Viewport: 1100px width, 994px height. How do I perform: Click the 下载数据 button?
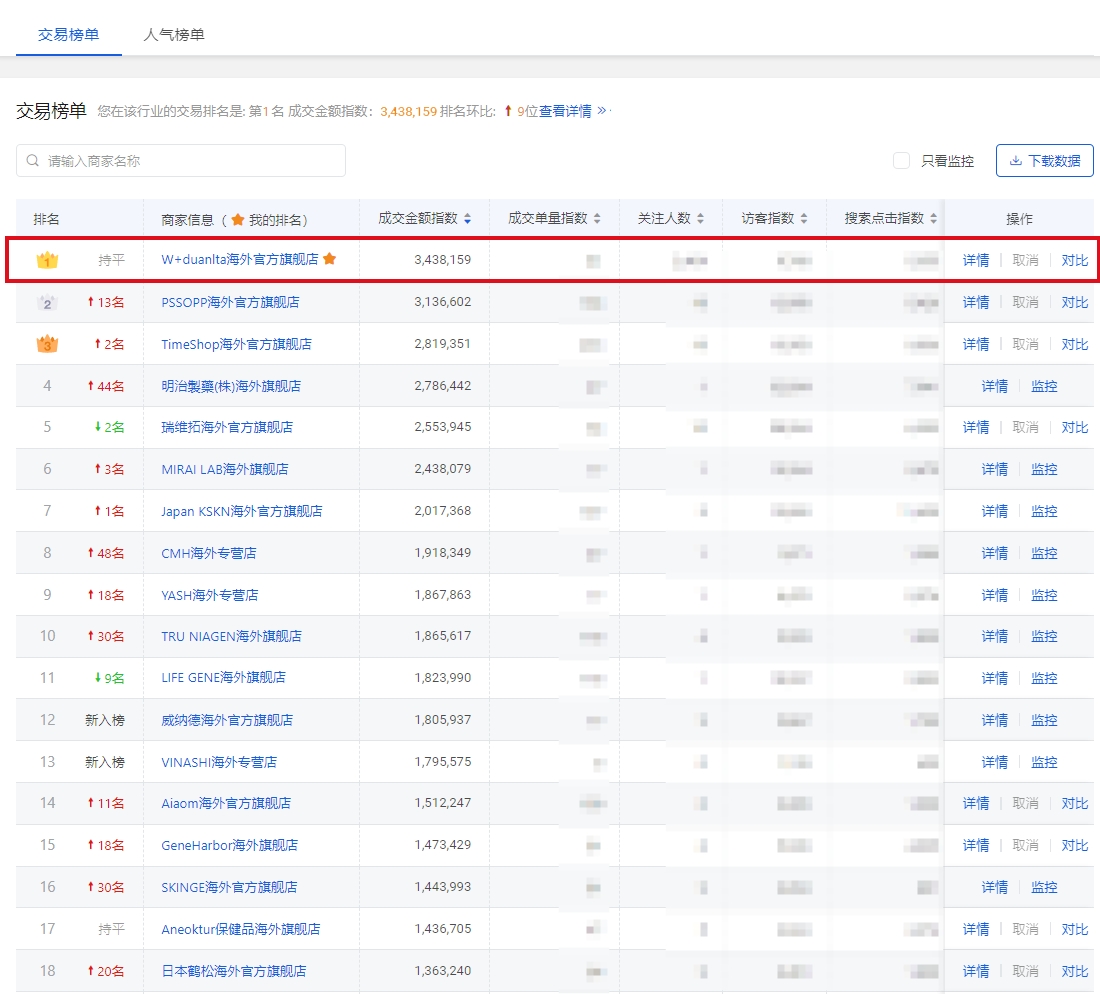pyautogui.click(x=1045, y=161)
